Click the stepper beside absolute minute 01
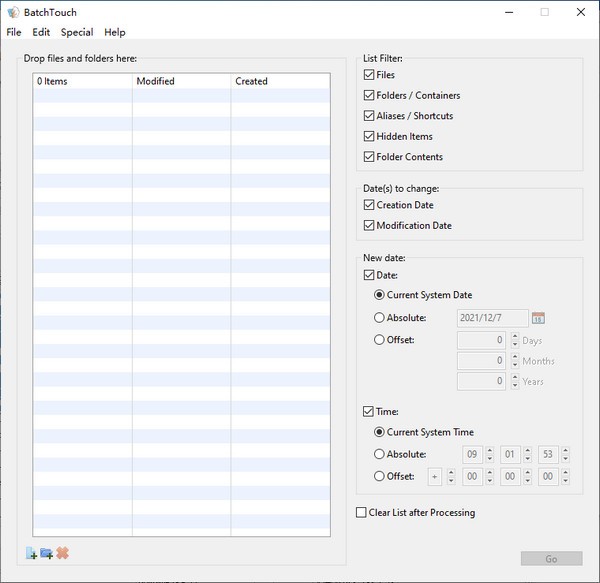600x583 pixels. [x=528, y=454]
